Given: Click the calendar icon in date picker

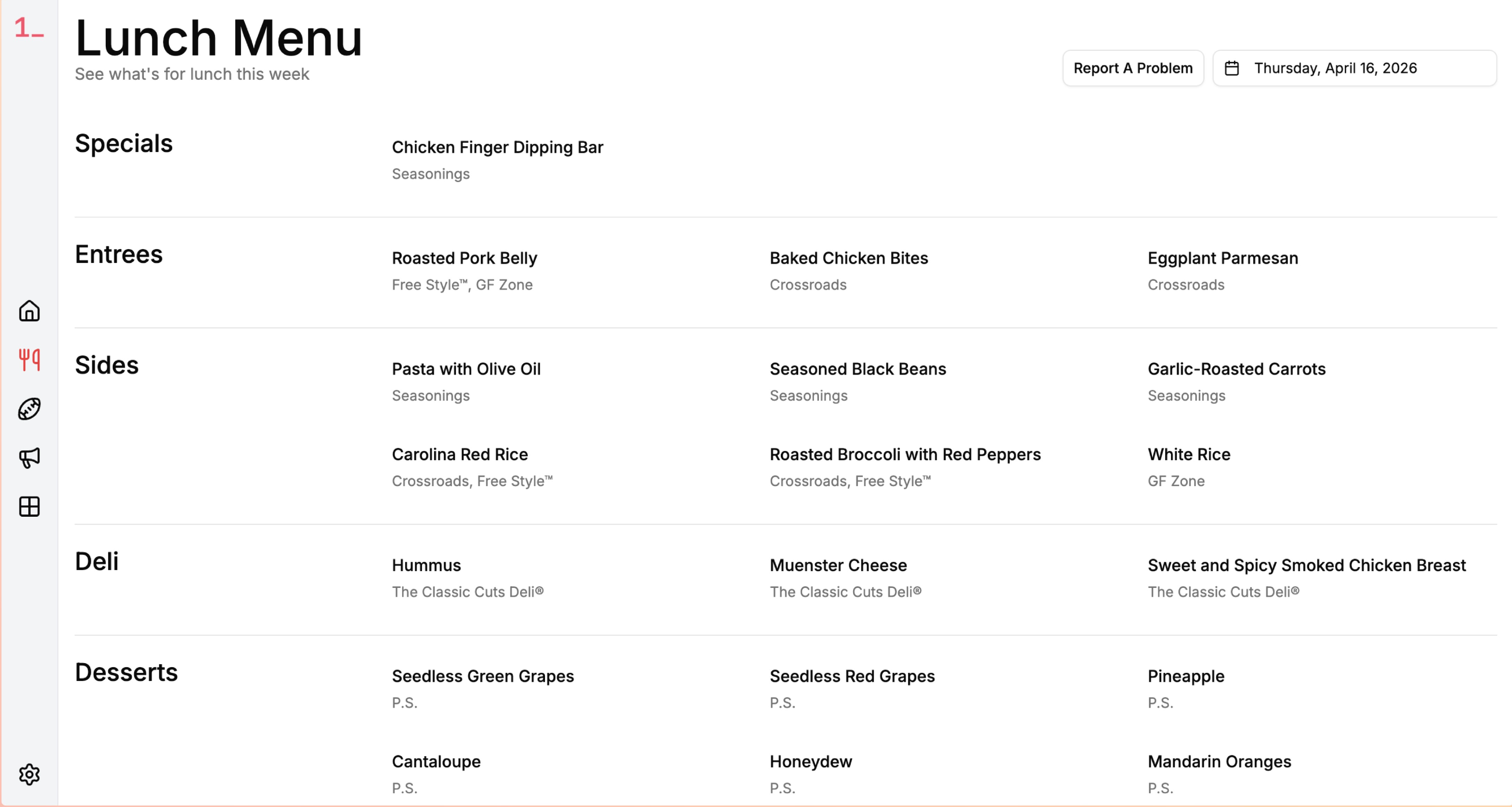Looking at the screenshot, I should click(1232, 69).
